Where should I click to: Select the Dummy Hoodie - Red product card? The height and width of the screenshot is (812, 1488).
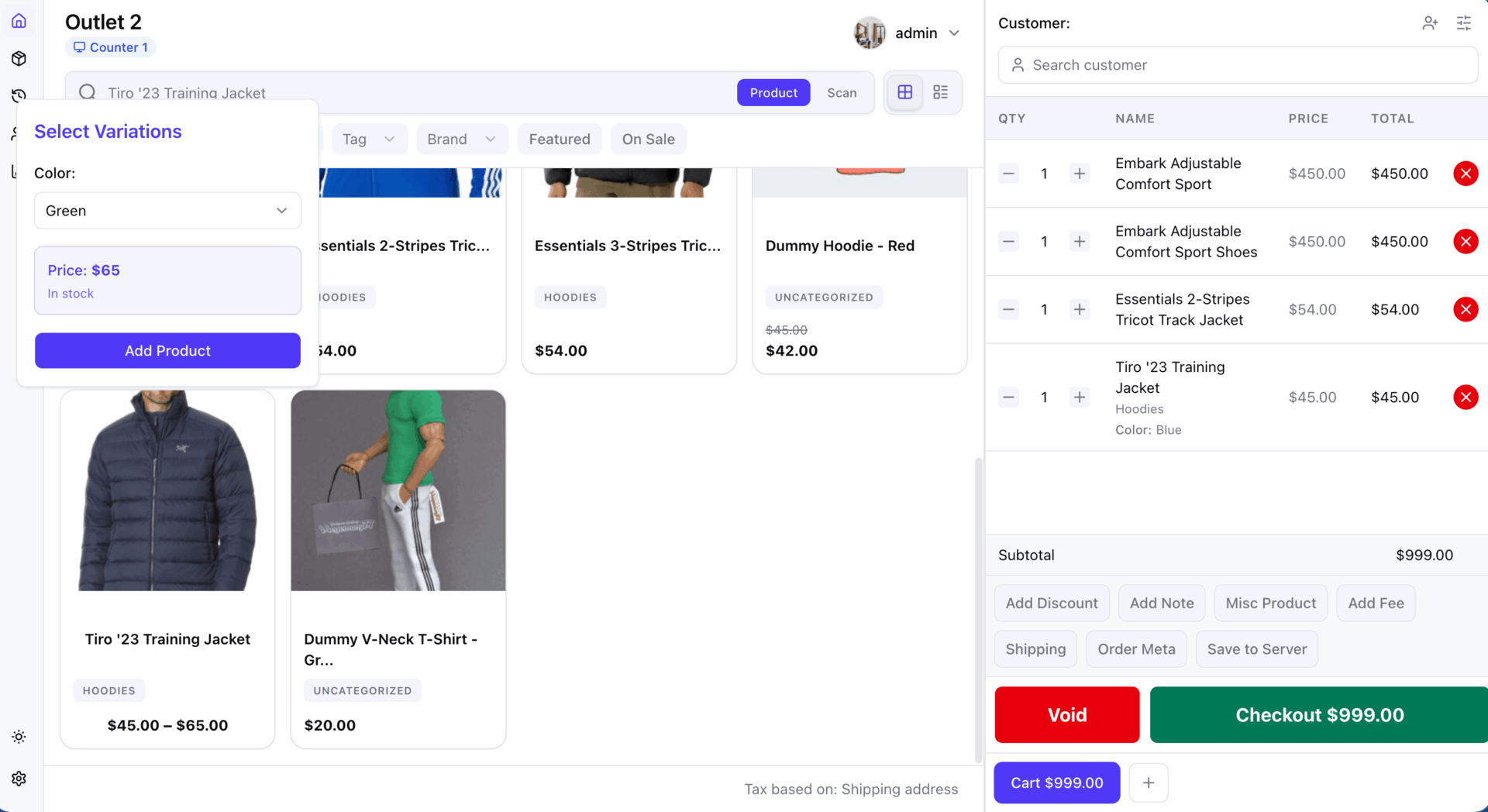click(859, 271)
